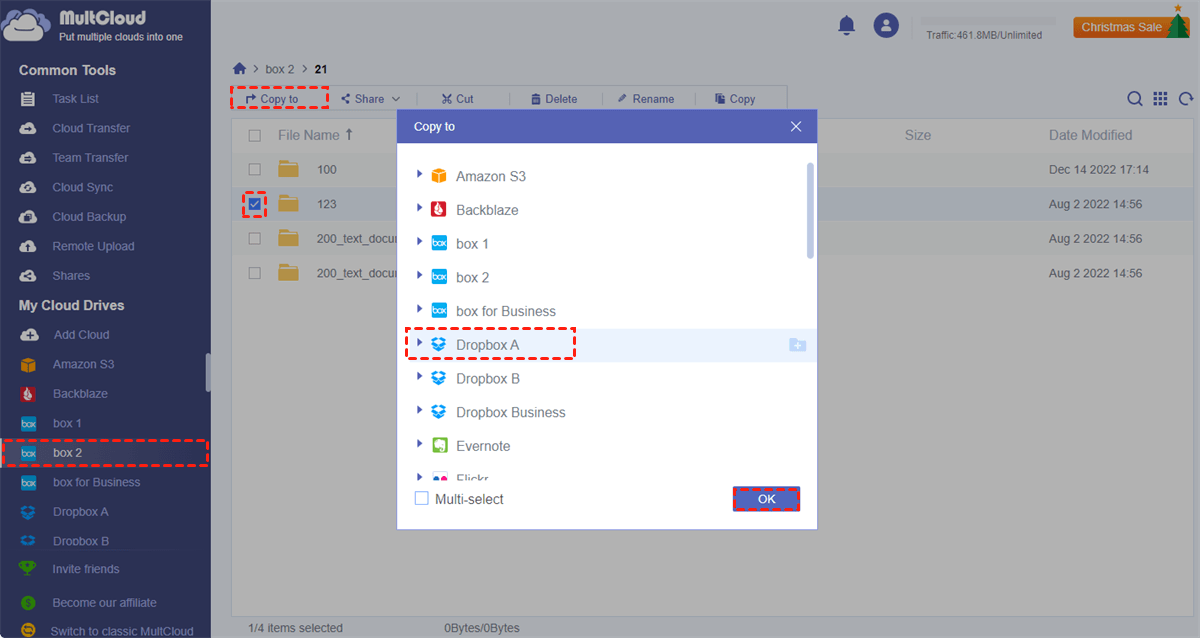Click the folder icon of row 100
This screenshot has width=1200, height=638.
click(289, 169)
